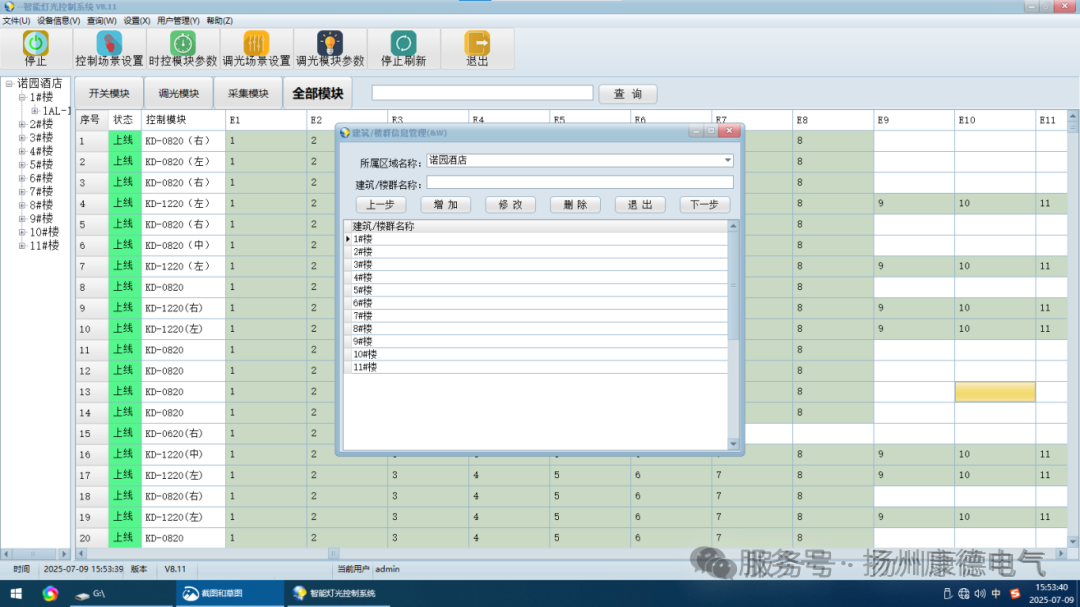The height and width of the screenshot is (607, 1080).
Task: Click the 智能灯光控制系统 taskbar icon
Action: (300, 593)
